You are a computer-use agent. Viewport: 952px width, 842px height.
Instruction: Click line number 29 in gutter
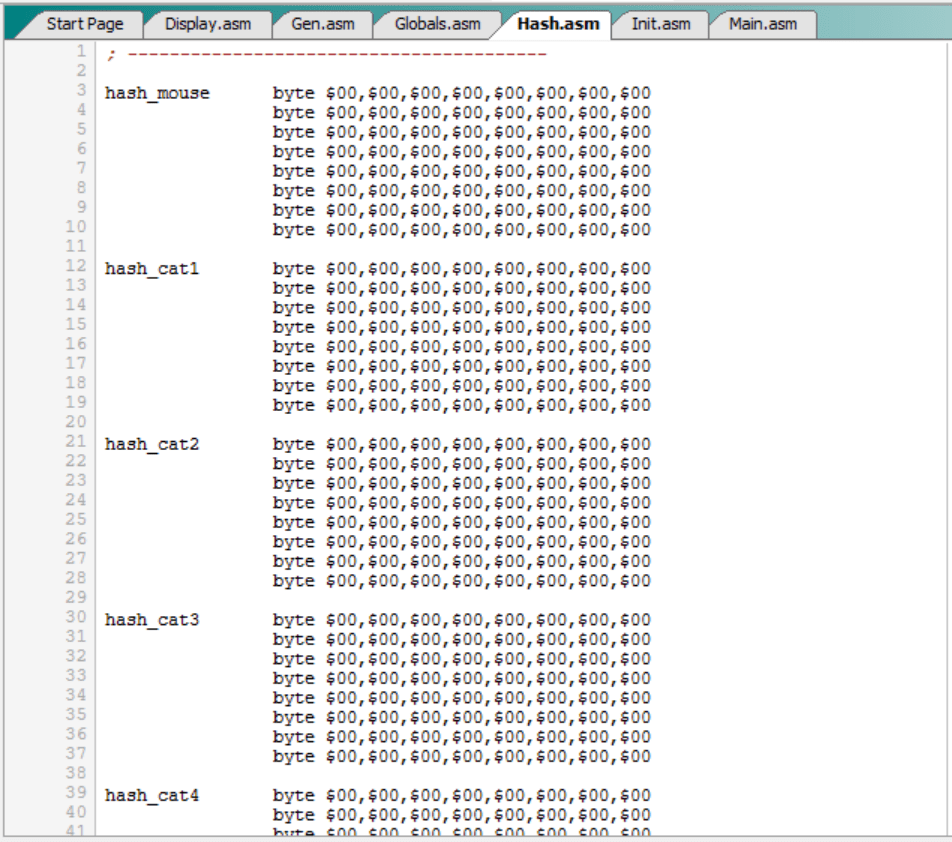76,597
